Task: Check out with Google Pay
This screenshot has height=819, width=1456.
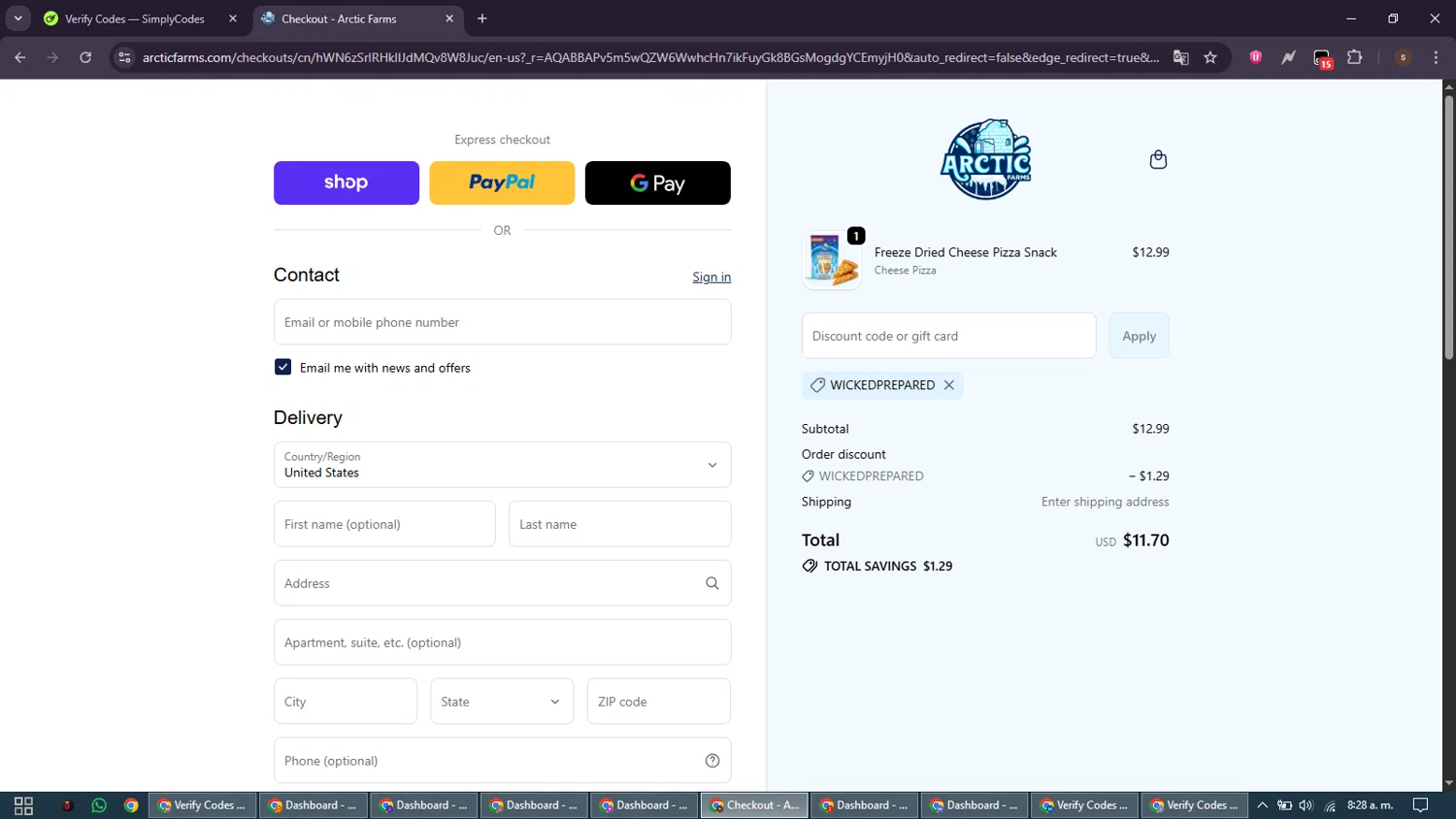Action: point(657,182)
